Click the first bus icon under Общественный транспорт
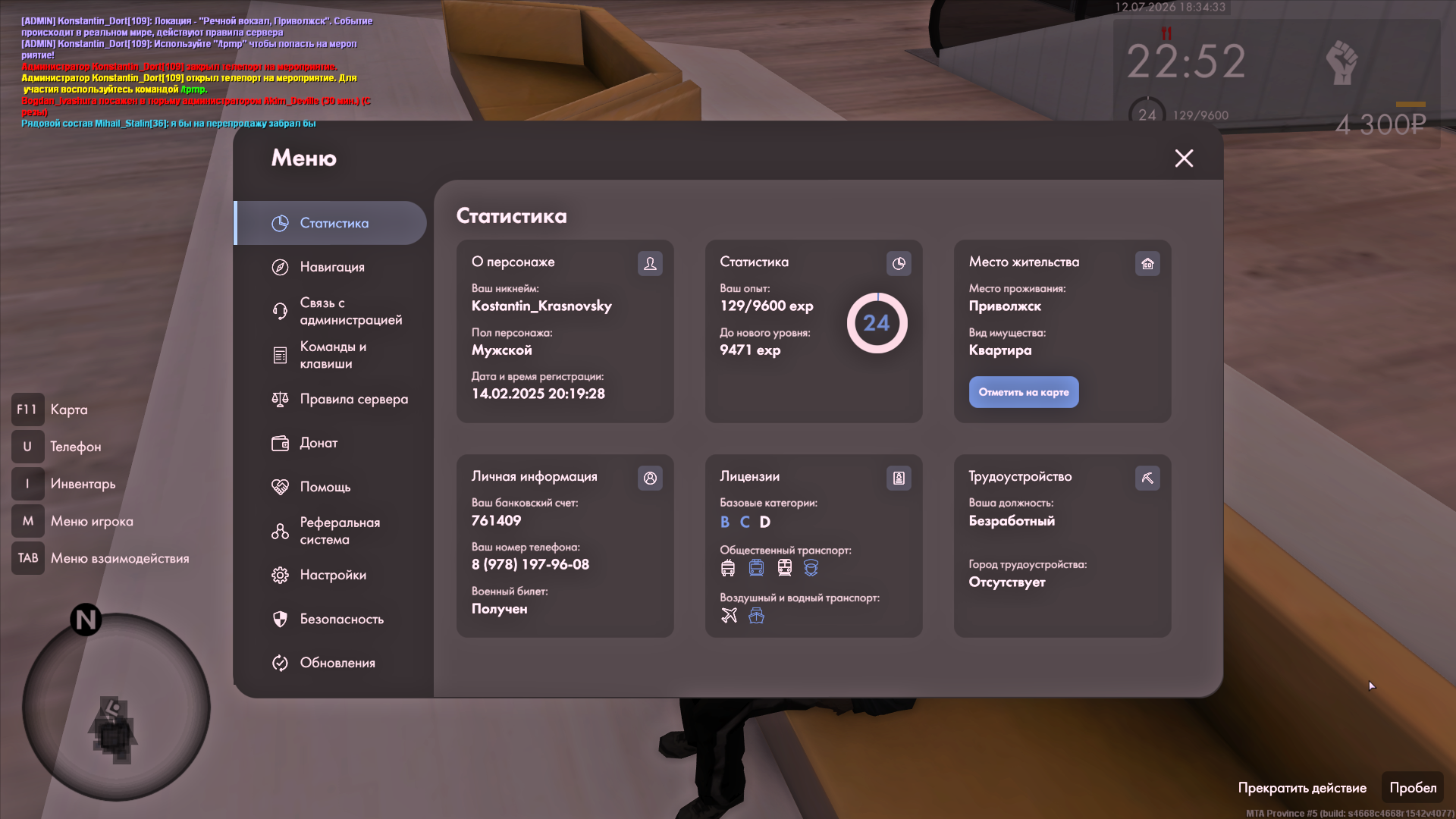1456x819 pixels. tap(728, 568)
